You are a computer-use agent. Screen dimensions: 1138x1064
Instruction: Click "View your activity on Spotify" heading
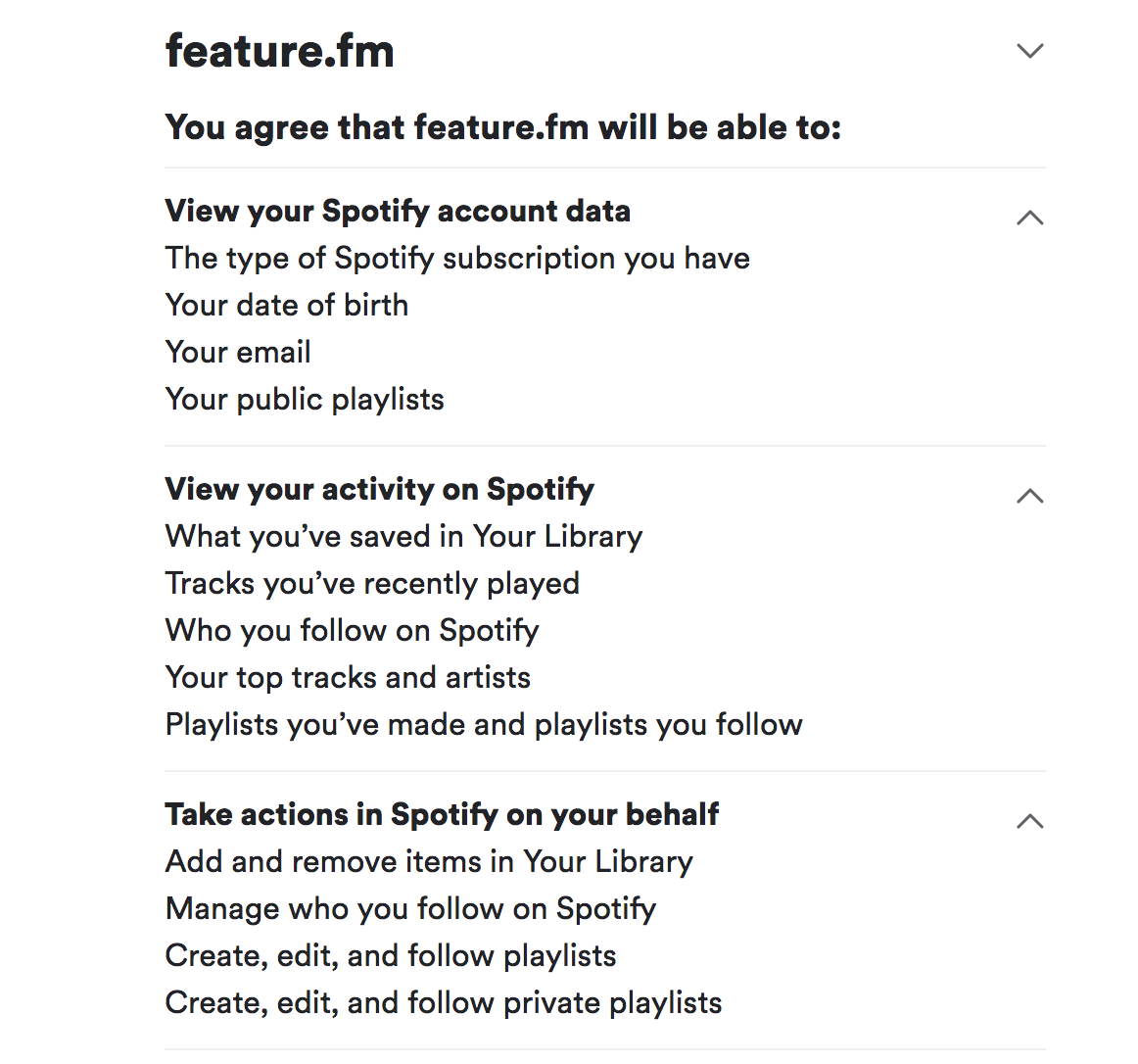(379, 489)
